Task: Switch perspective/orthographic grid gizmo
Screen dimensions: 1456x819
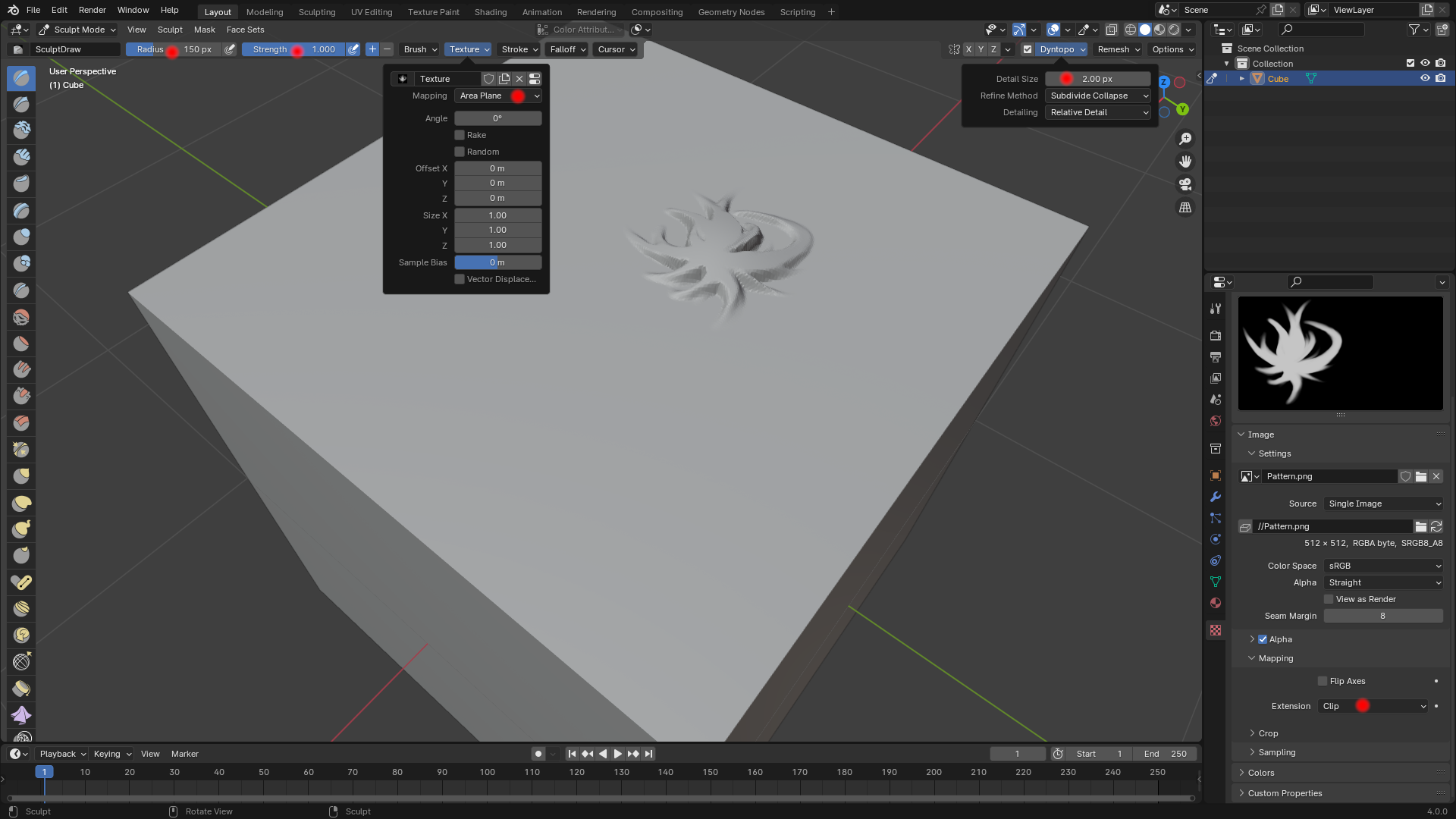Action: pos(1185,207)
